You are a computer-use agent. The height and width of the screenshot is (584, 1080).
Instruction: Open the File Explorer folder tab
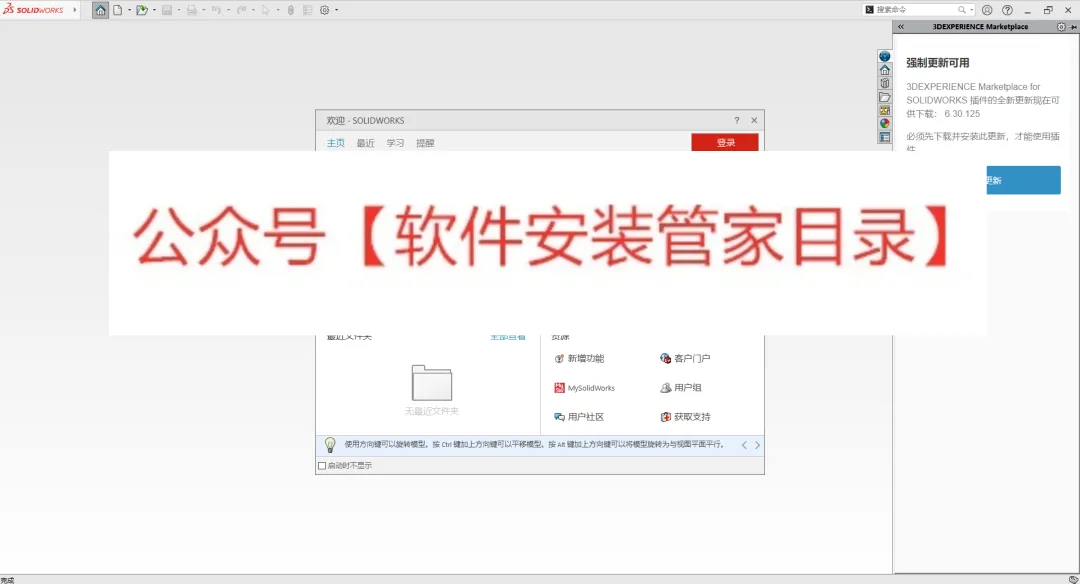tap(885, 97)
